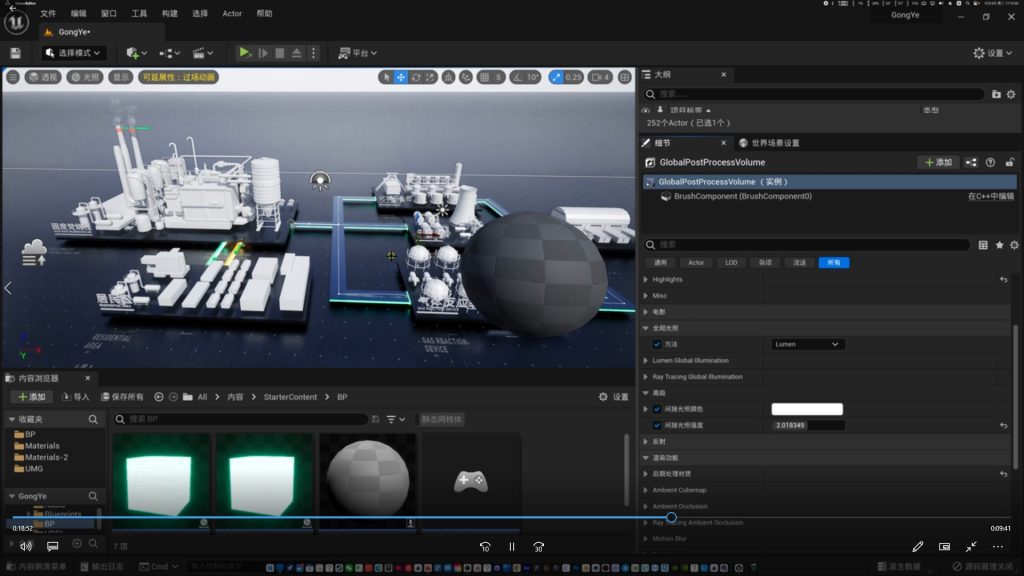Open the 选择模式 mode dropdown
This screenshot has width=1024, height=576.
click(x=73, y=53)
